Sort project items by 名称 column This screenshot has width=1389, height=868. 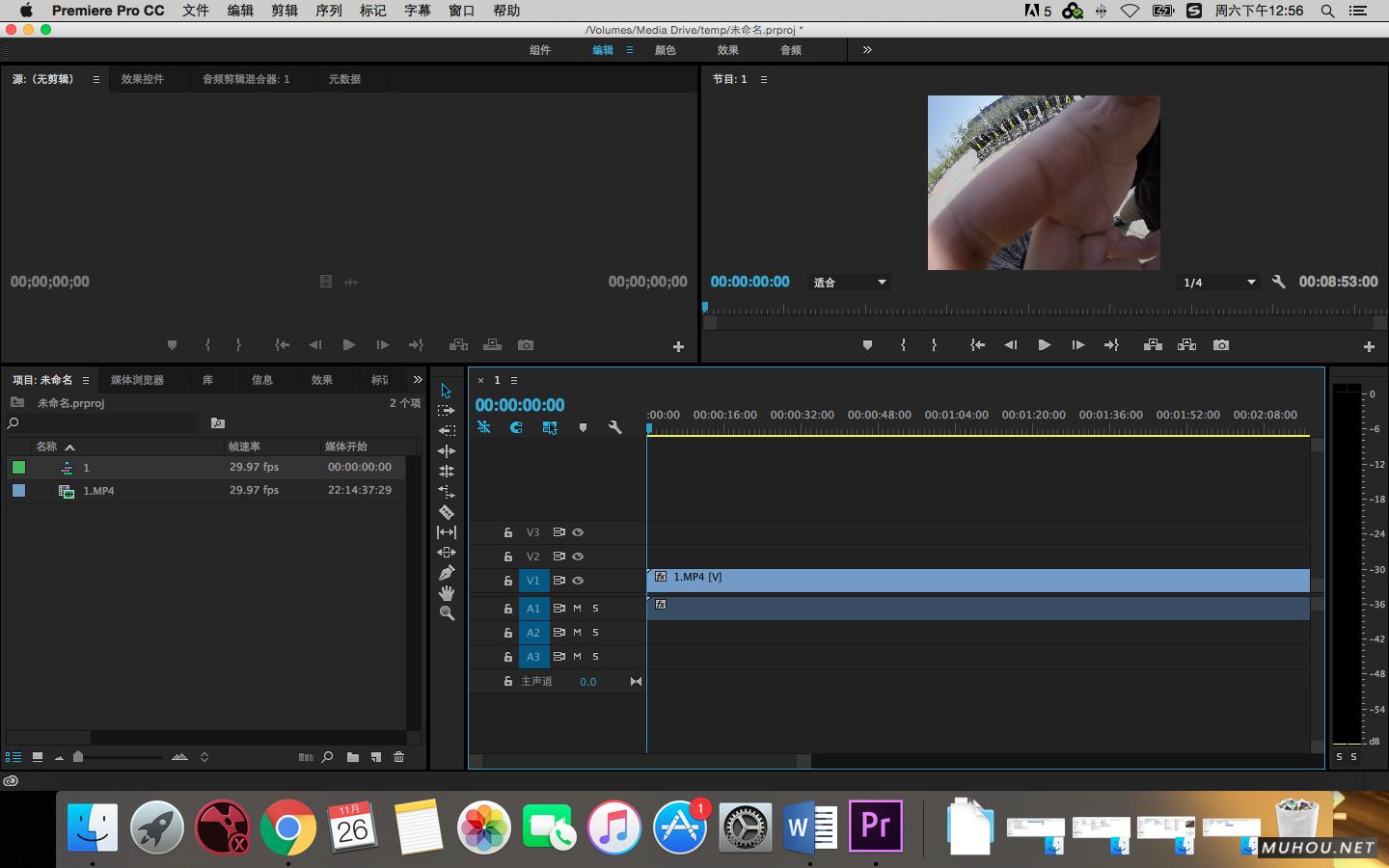tap(47, 447)
